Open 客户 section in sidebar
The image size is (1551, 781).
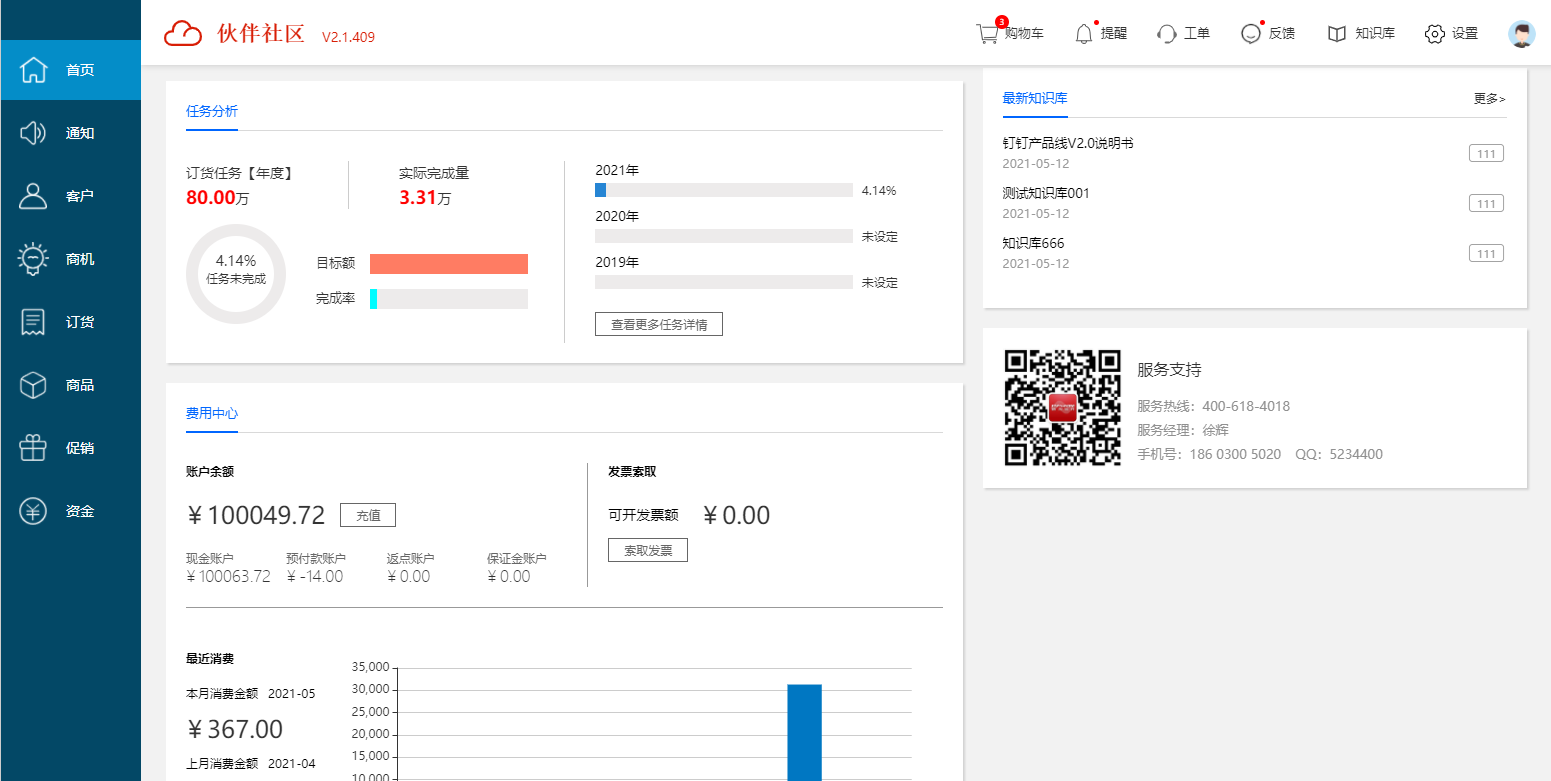[70, 196]
